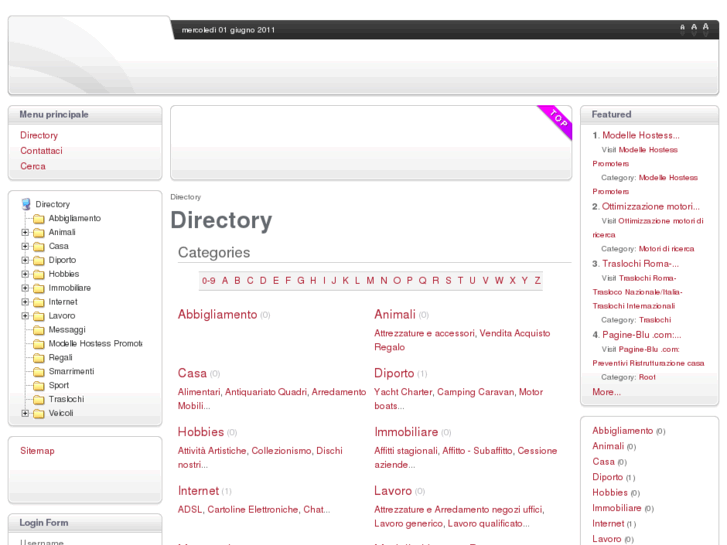The width and height of the screenshot is (727, 545).
Task: Click the Smarrimenti folder icon in tree
Action: coord(39,372)
